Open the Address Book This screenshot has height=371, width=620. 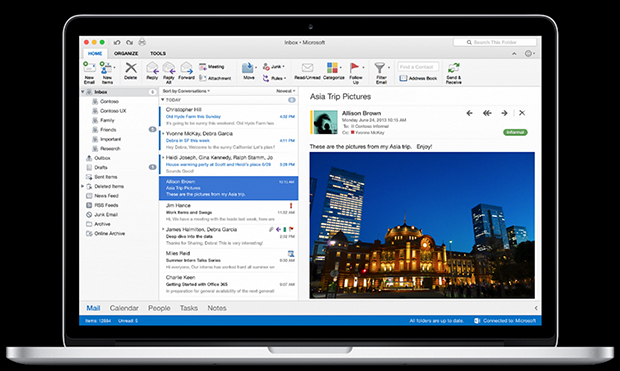[418, 78]
